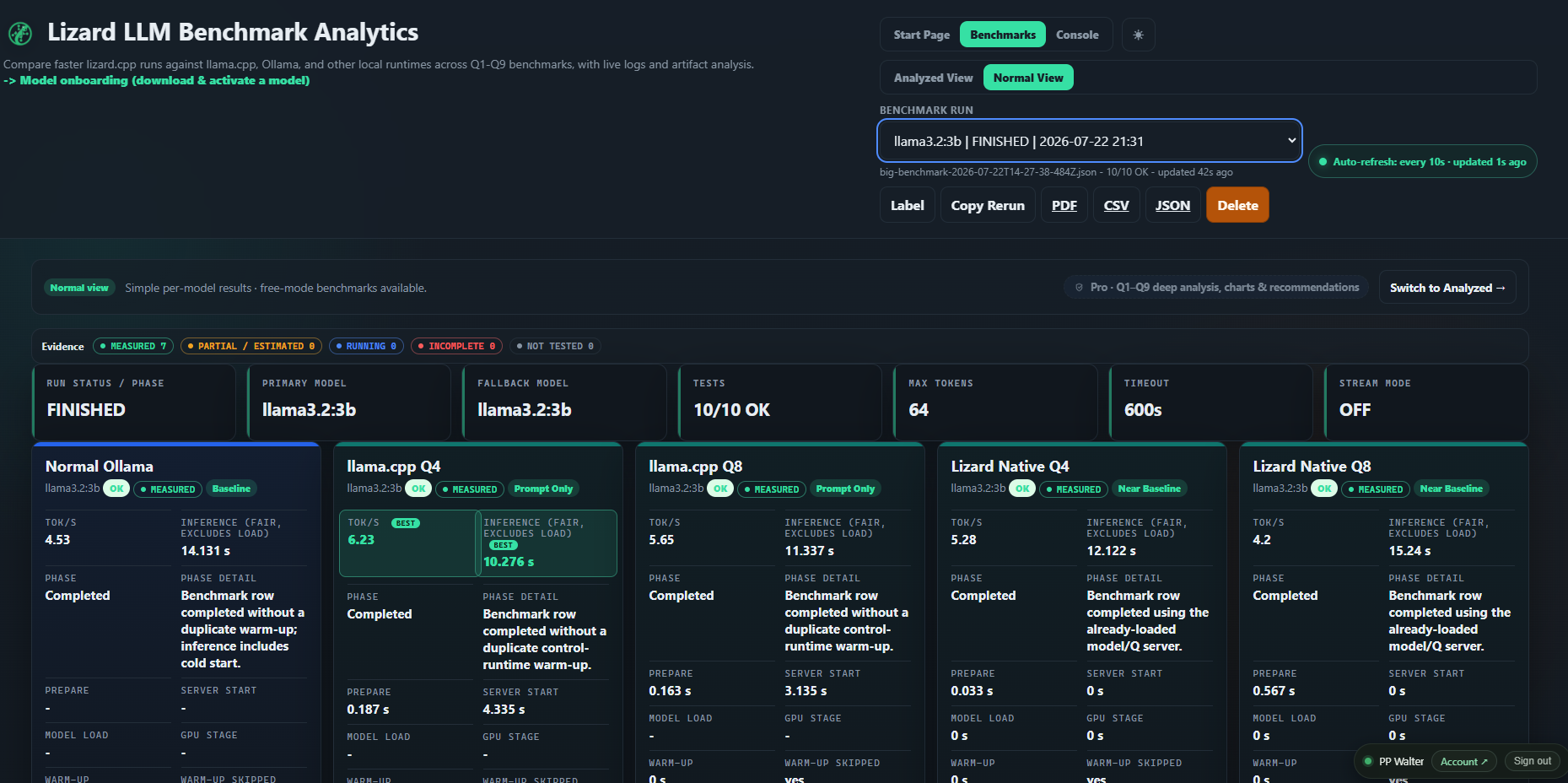The width and height of the screenshot is (1568, 783).
Task: Click the benchmark JSON filename text
Action: pos(988,172)
